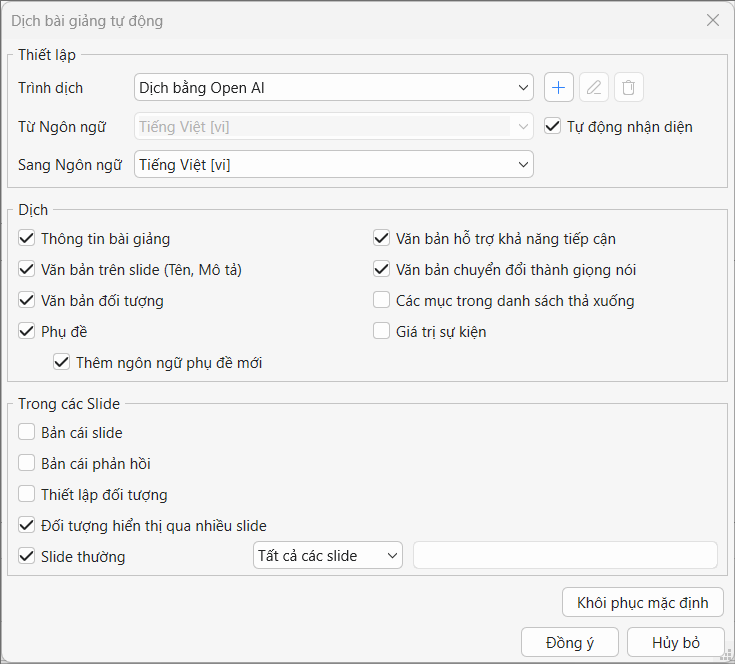
Task: Toggle the Phụ đề checkbox
Action: 26,331
